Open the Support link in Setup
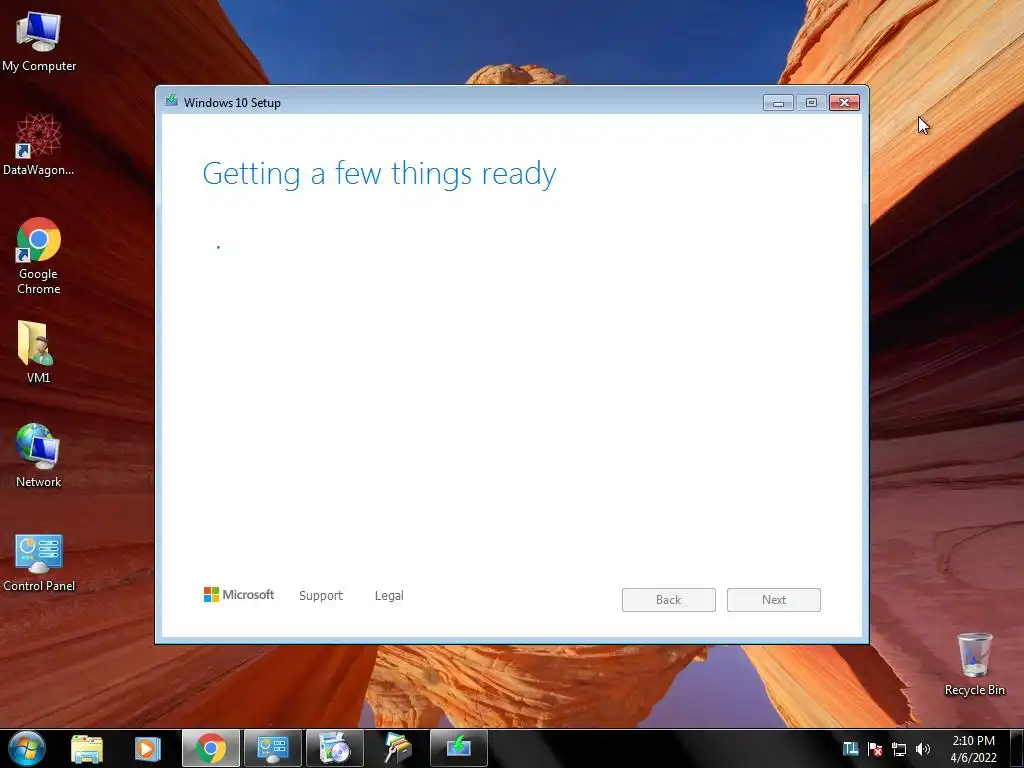 click(x=321, y=596)
